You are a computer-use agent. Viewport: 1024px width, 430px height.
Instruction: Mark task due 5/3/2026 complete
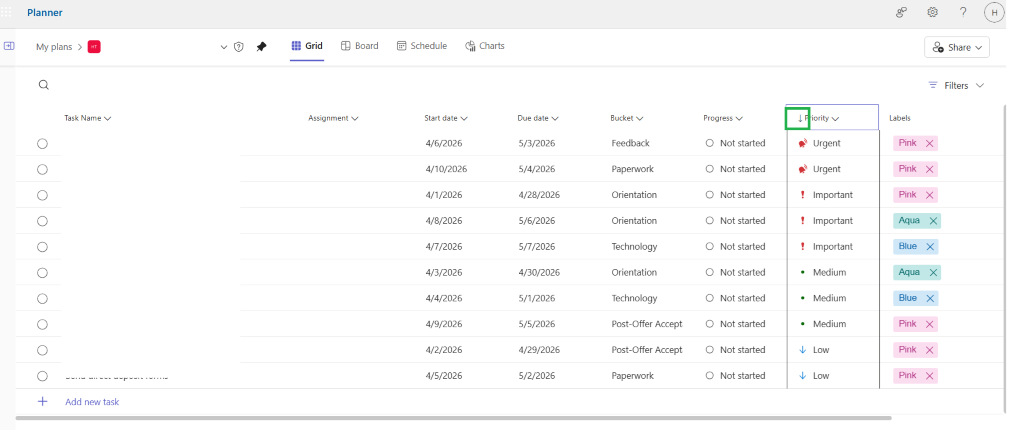[42, 144]
